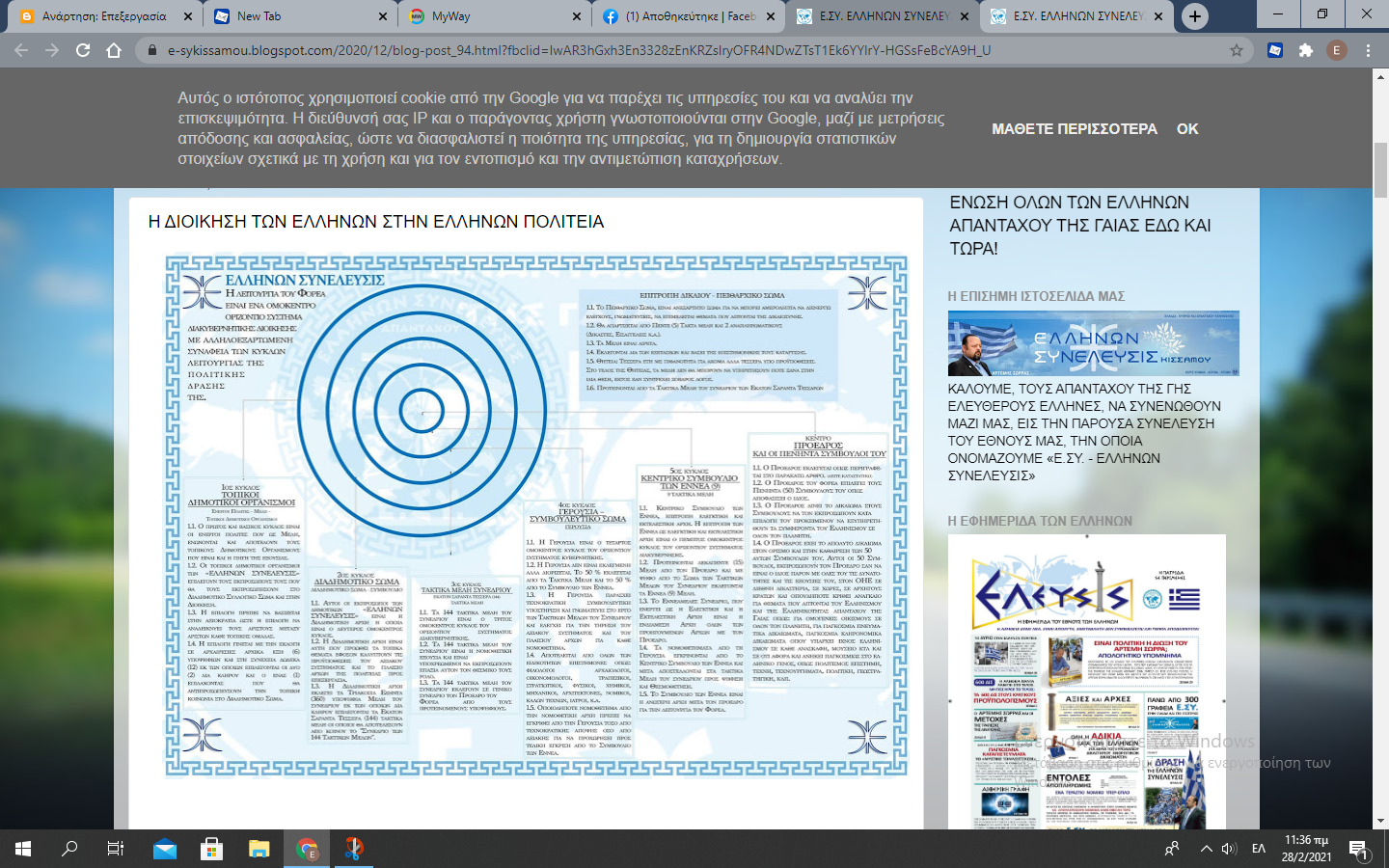Click post title Η ΔΙΟΙΚΗΣΗ ΤΩΝ ΕΛΛΗΝΩΝ

(376, 222)
